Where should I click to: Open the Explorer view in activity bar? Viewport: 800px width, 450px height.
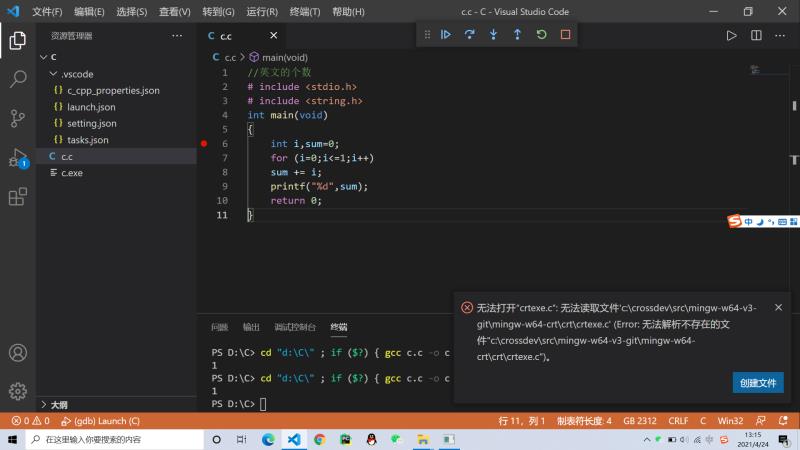[x=17, y=41]
